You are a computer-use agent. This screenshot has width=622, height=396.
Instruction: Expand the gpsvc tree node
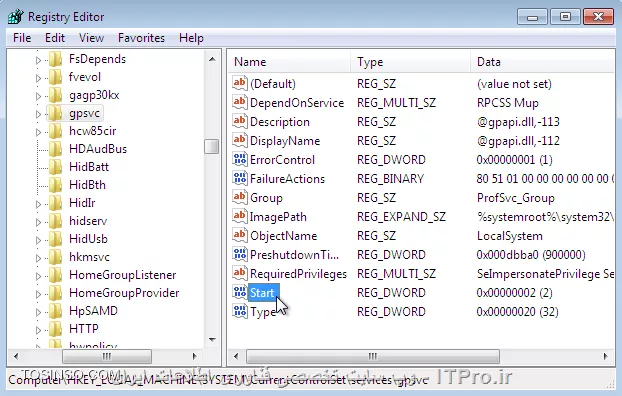pyautogui.click(x=38, y=114)
